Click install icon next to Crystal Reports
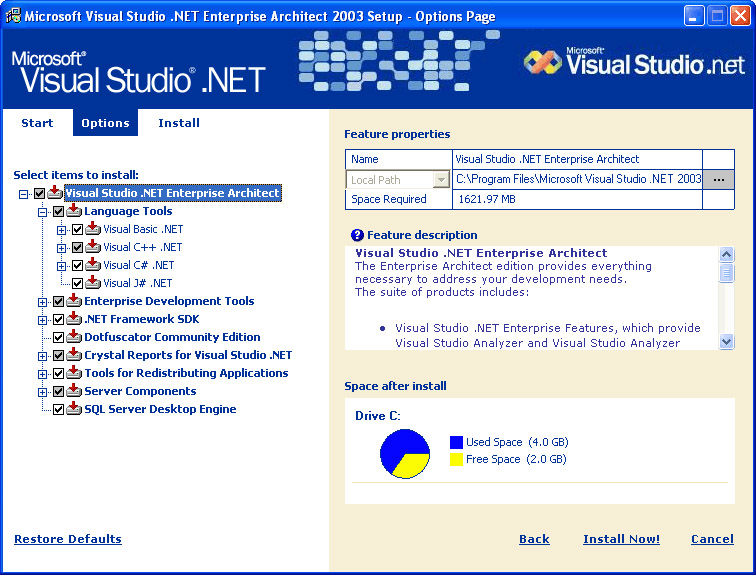 click(74, 356)
